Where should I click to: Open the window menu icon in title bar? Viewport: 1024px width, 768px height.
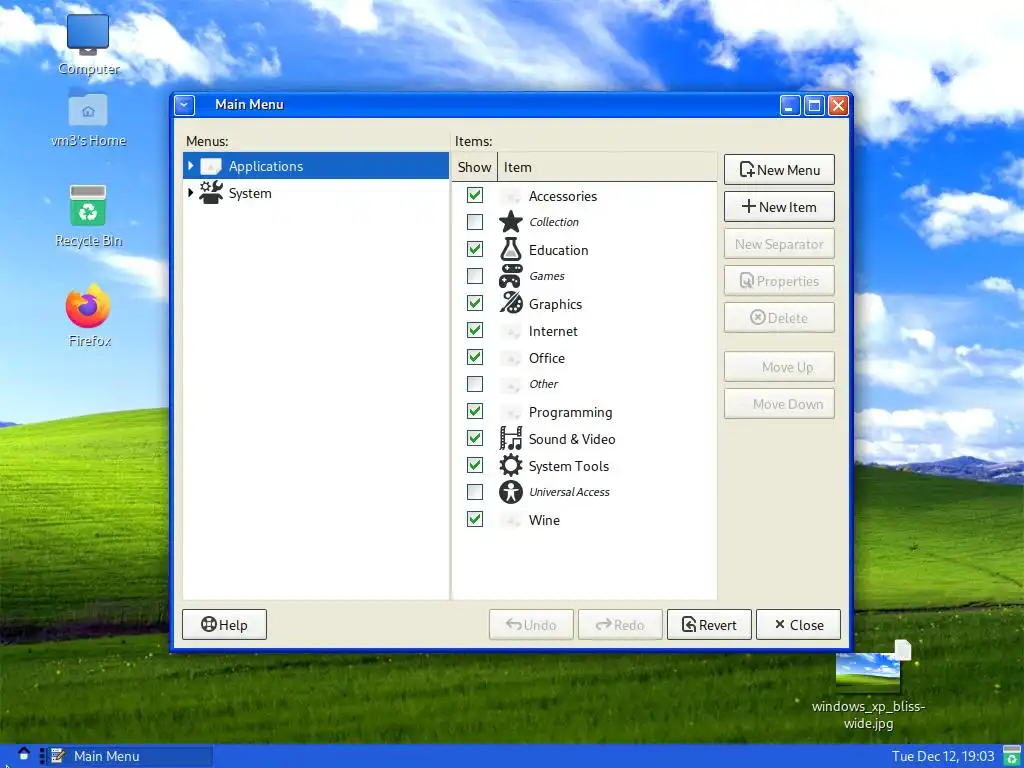pos(185,104)
